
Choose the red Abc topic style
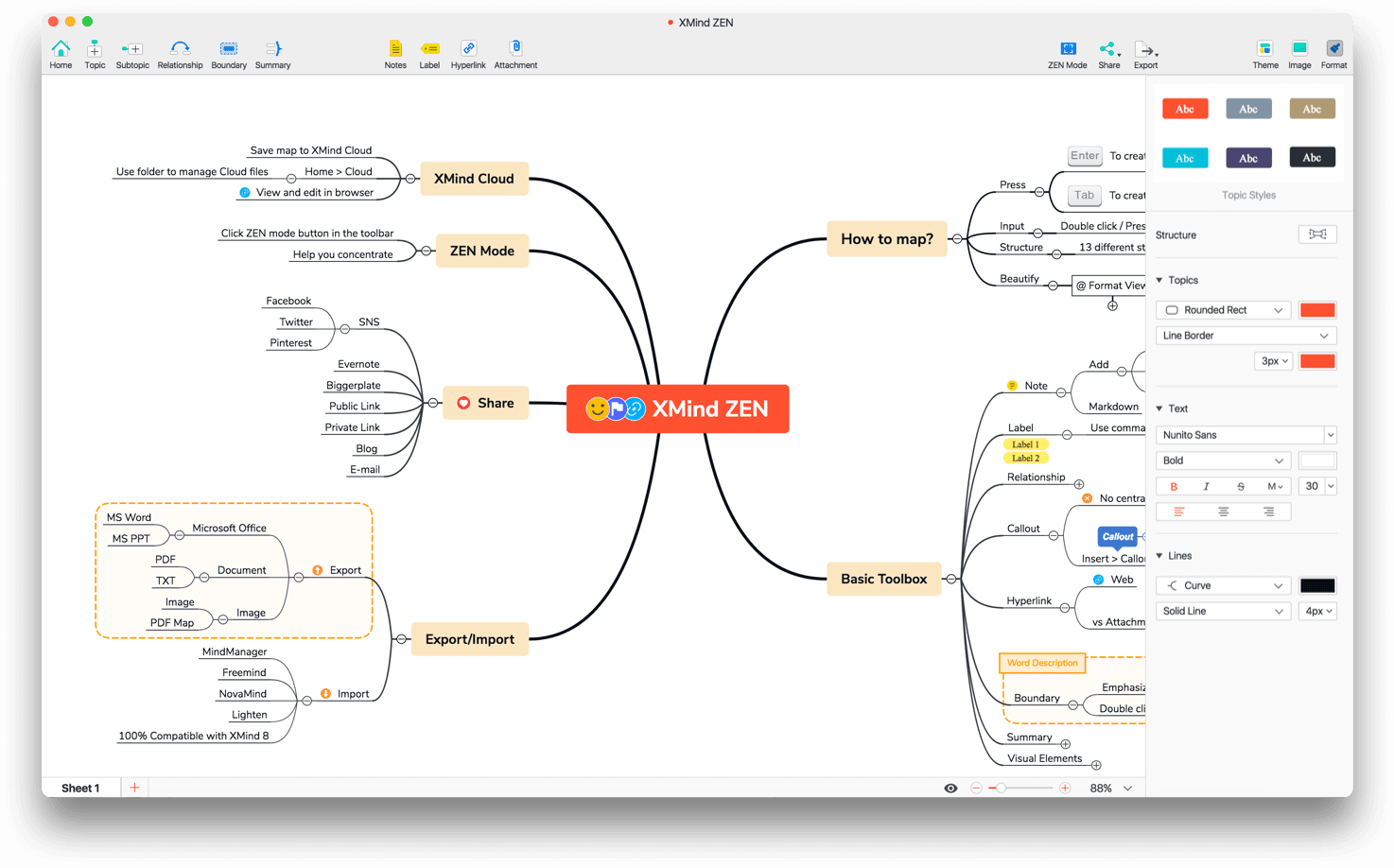(1184, 109)
